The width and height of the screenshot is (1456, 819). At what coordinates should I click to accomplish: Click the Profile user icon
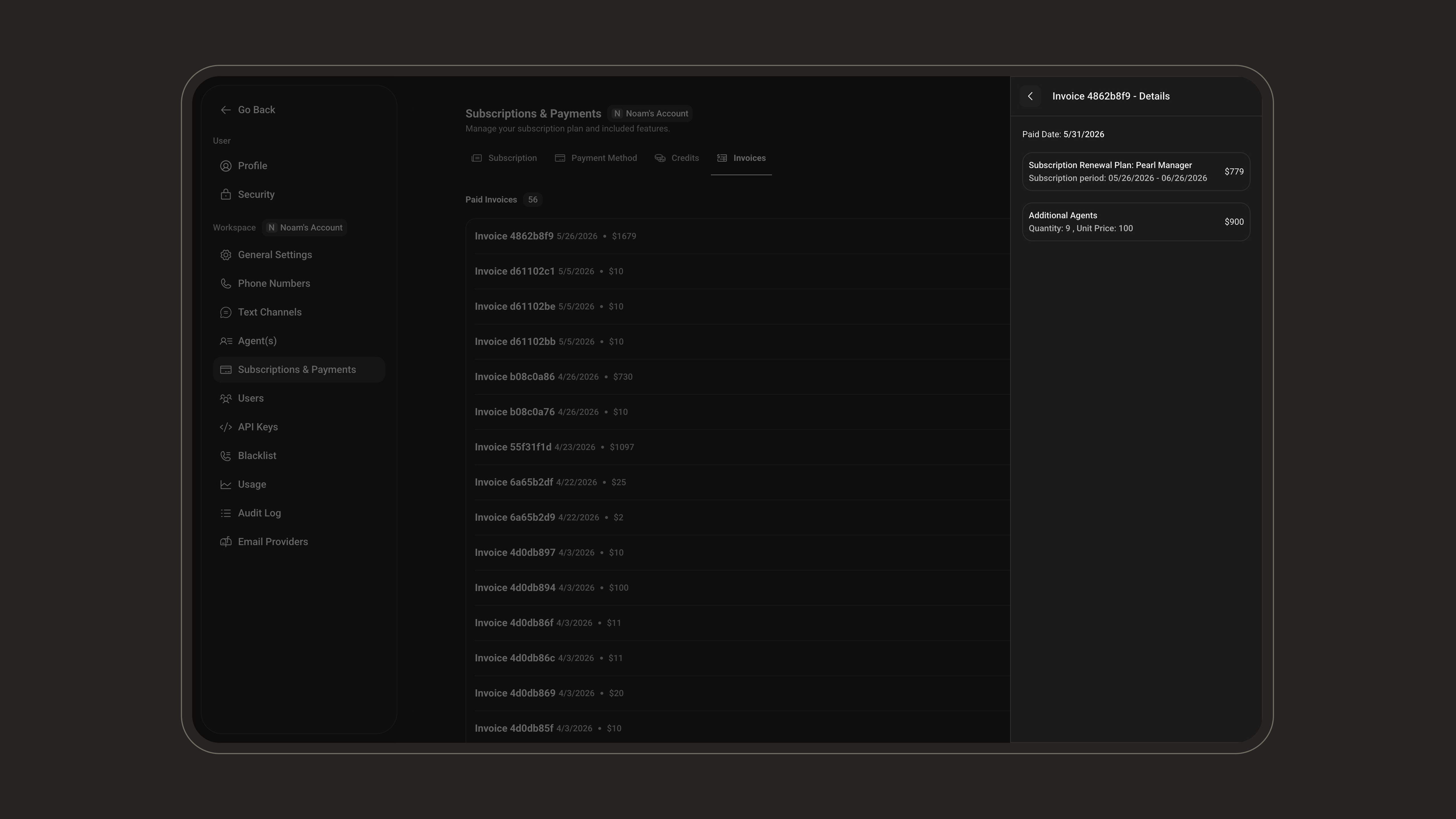pyautogui.click(x=226, y=166)
